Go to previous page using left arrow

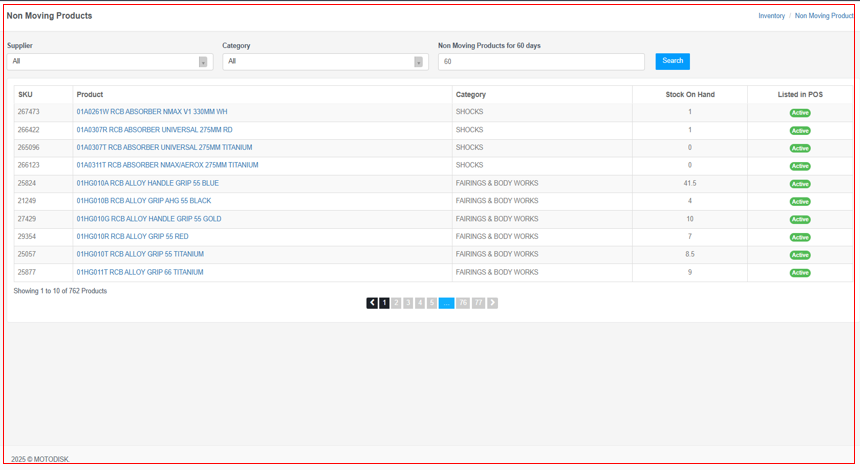(x=372, y=303)
